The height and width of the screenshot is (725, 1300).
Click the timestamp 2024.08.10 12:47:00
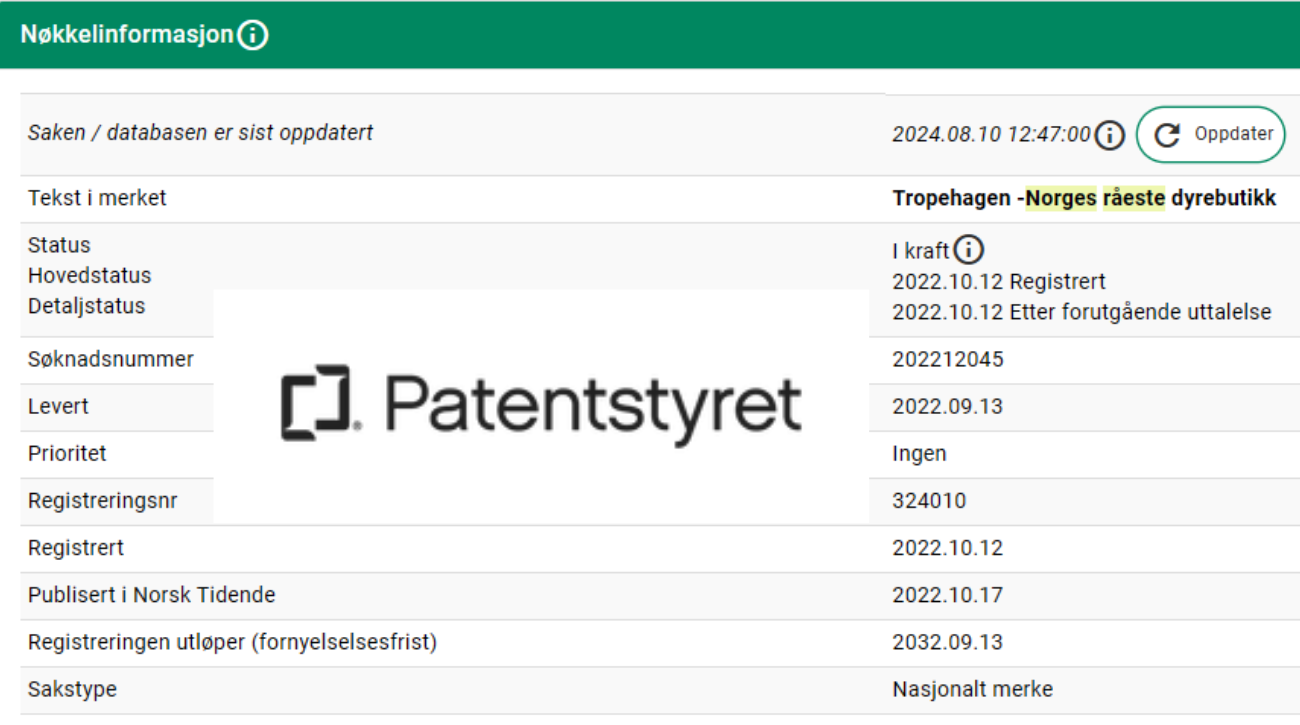(x=991, y=135)
